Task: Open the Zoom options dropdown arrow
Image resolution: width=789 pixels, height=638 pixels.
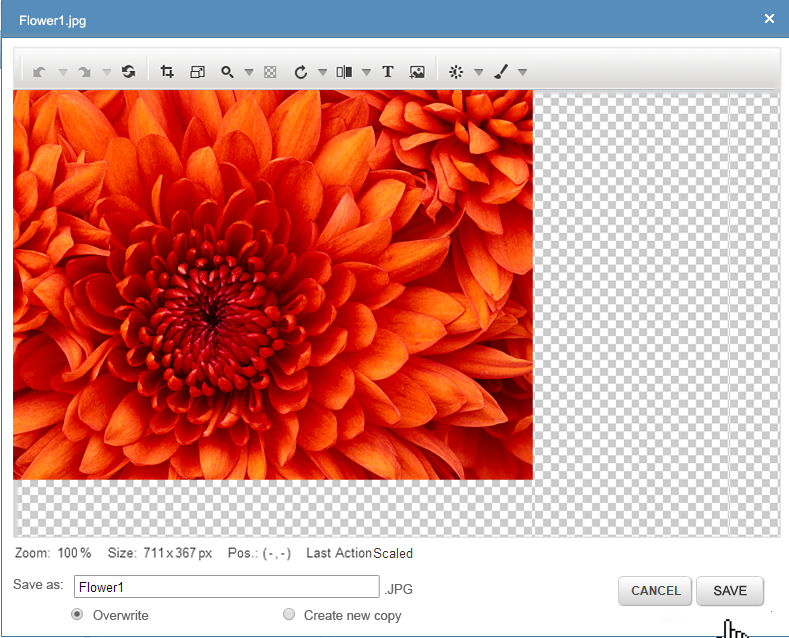Action: pyautogui.click(x=249, y=72)
